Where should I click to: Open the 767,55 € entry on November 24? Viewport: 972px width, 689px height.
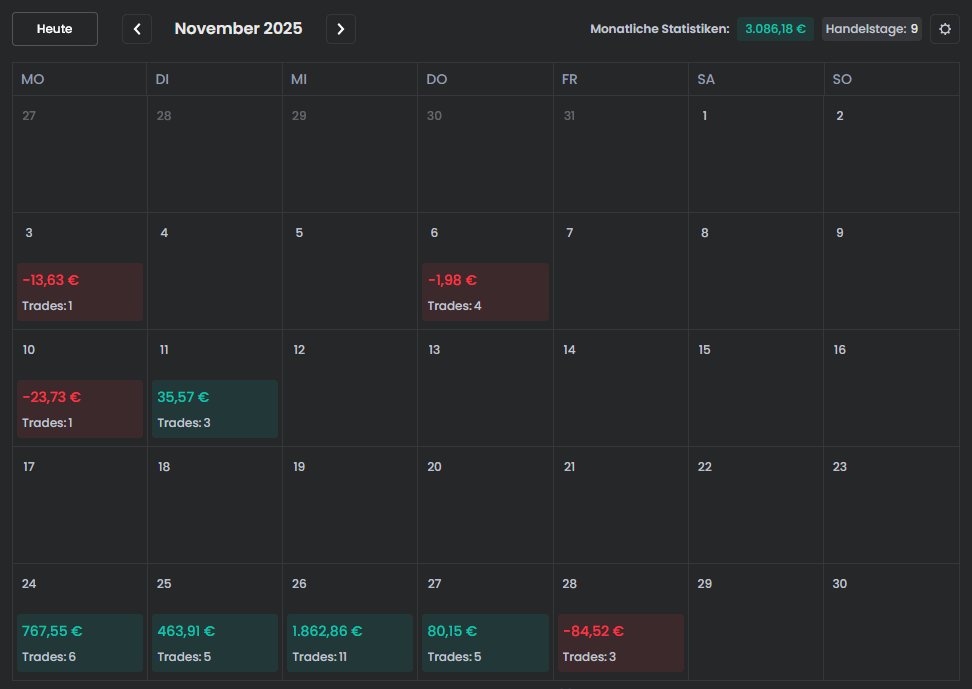click(80, 643)
